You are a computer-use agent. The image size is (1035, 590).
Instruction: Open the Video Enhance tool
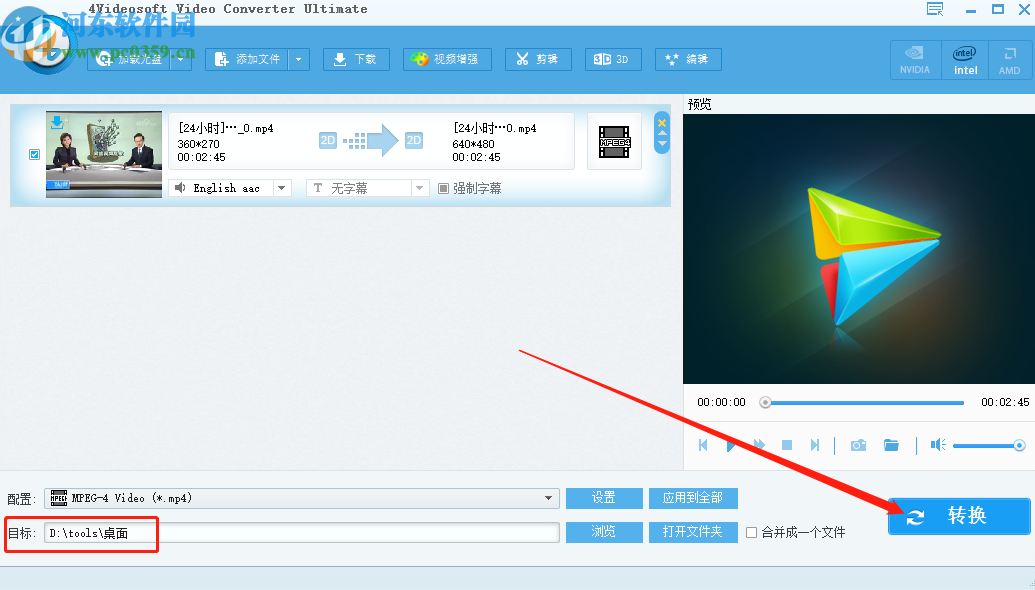point(447,59)
